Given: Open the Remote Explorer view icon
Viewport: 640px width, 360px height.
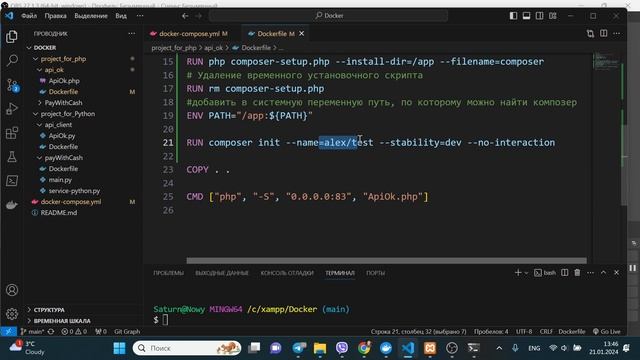Looking at the screenshot, I should coord(12,180).
